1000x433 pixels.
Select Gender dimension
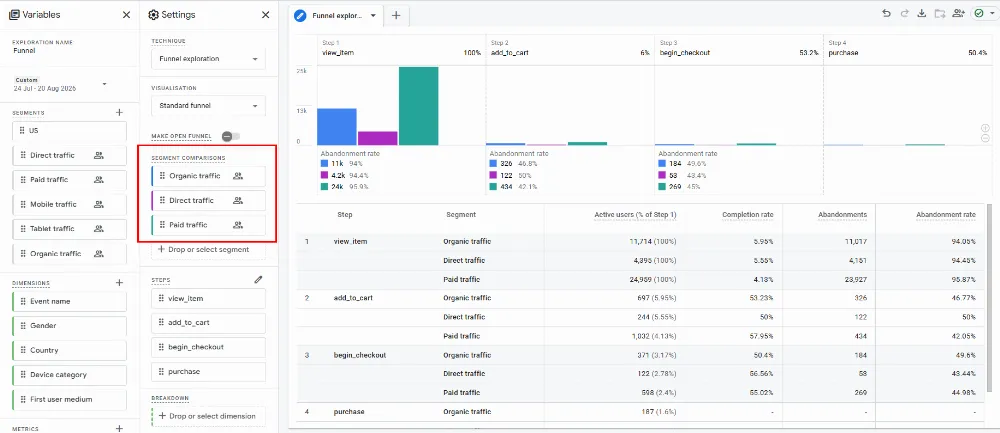[70, 325]
